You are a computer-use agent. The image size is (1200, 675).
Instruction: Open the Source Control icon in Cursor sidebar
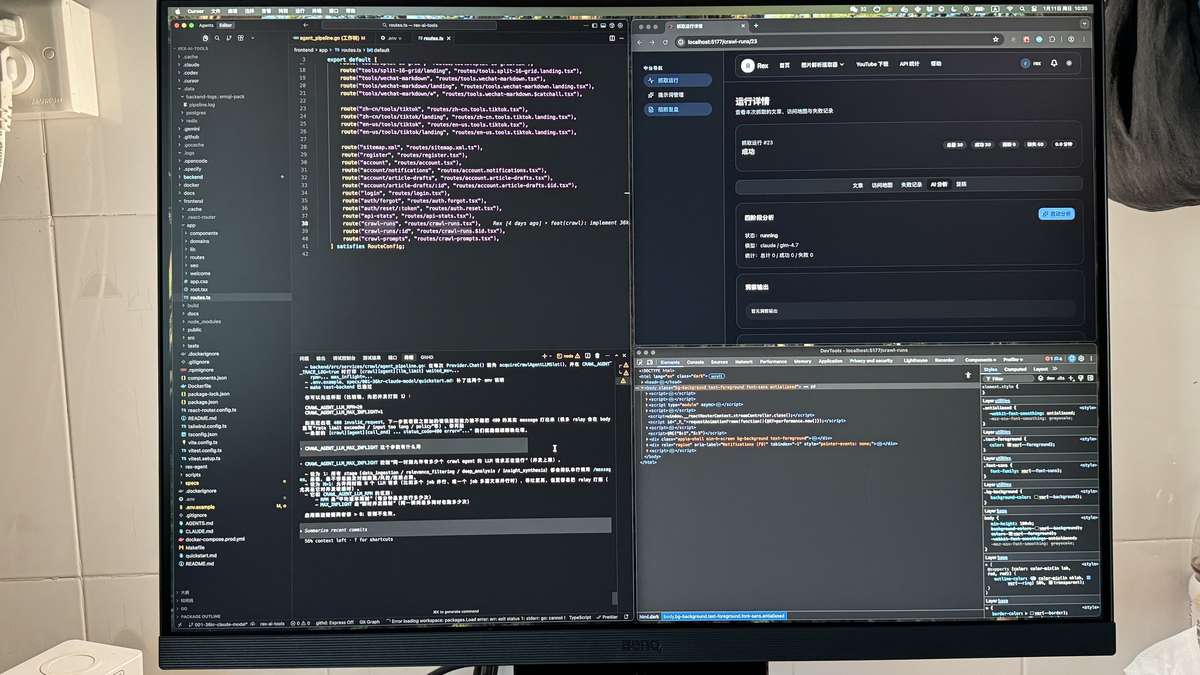tap(229, 38)
